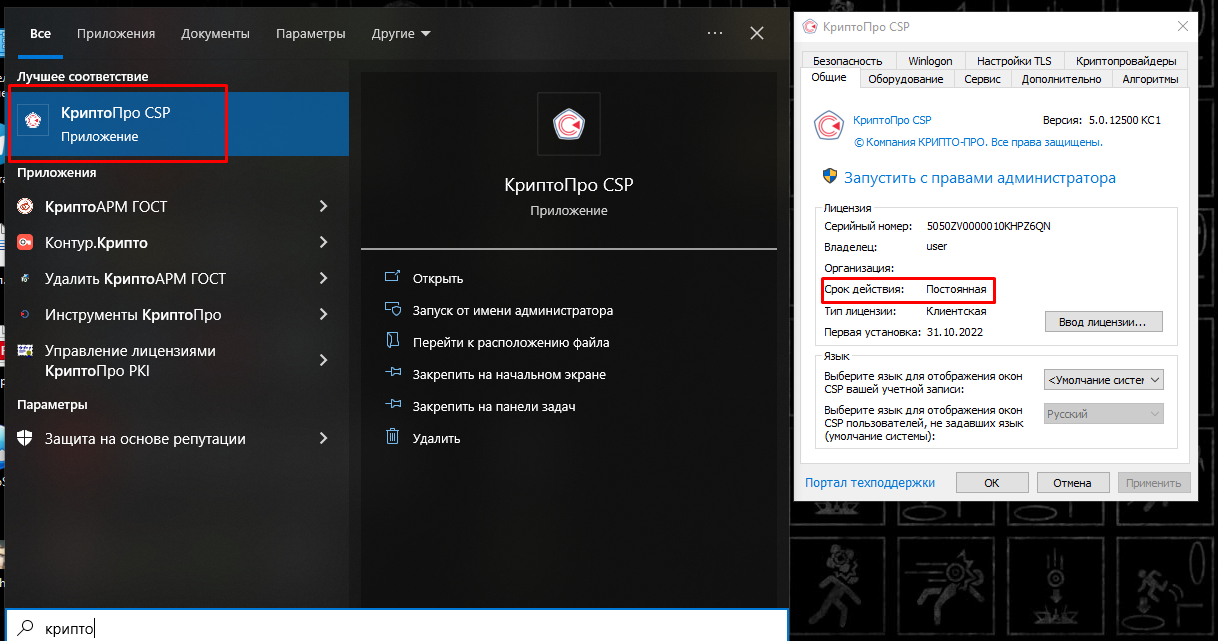Image resolution: width=1218 pixels, height=641 pixels.
Task: Click the pin icon for Закрепить на начальном экране
Action: [393, 374]
